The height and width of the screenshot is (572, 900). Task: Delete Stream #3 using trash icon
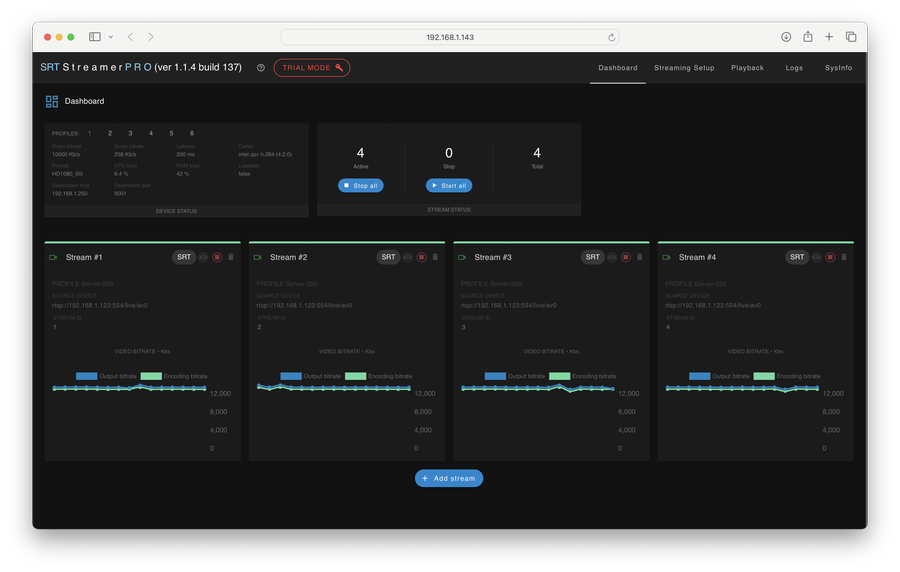tap(639, 257)
